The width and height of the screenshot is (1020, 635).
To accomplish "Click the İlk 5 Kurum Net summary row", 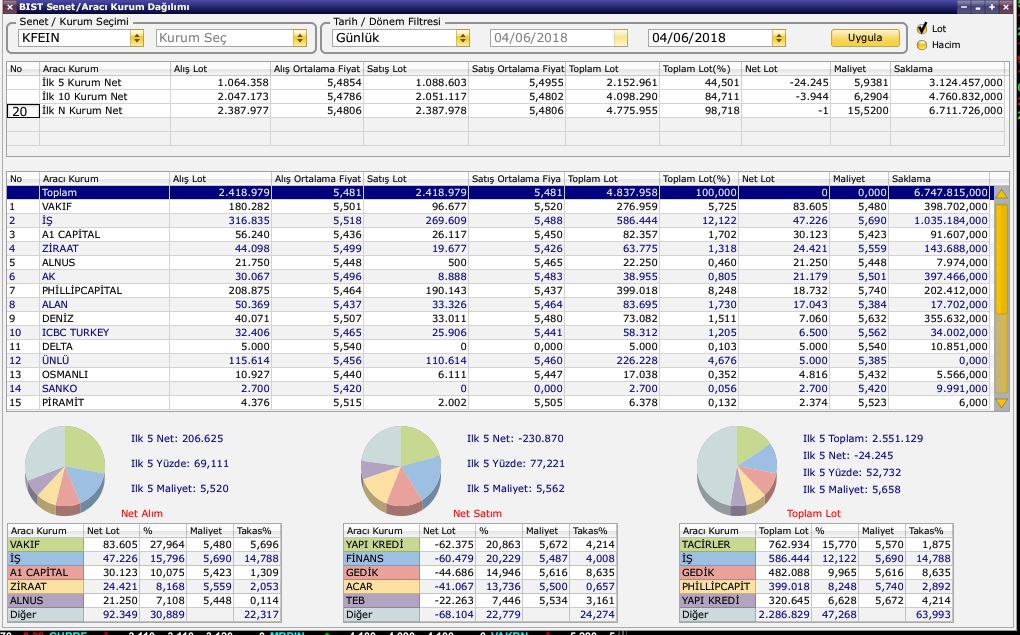I will (507, 83).
